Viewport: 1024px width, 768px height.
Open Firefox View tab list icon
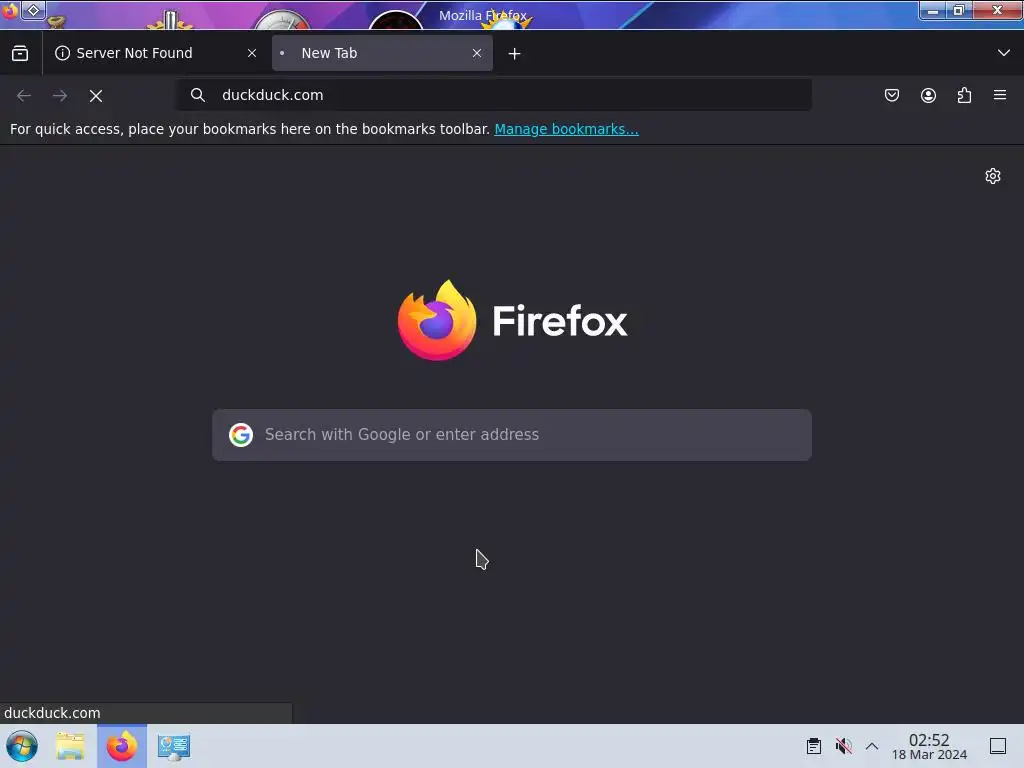click(x=20, y=53)
